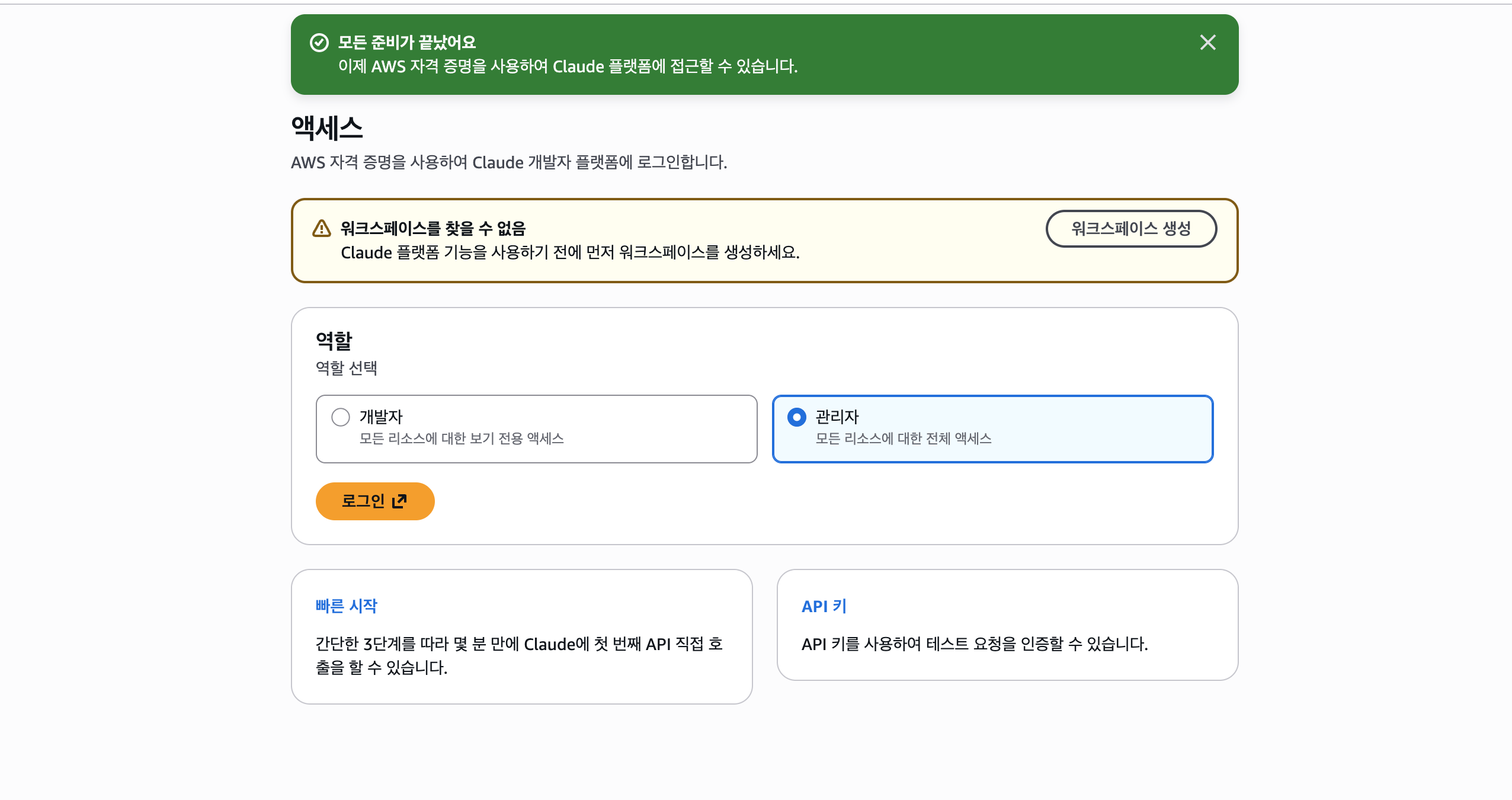Click 모든 리소스에 대한 전체 액세스 description
Screen dimensions: 1512x800
click(x=904, y=439)
